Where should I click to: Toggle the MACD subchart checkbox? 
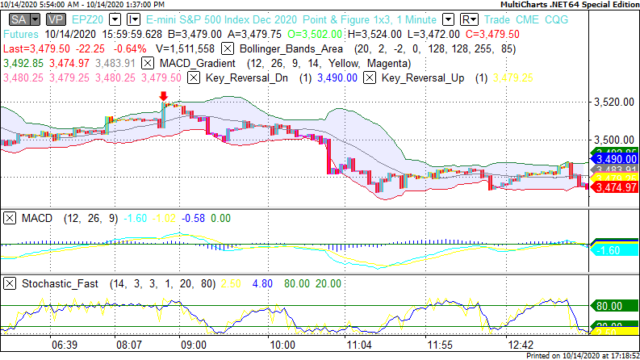coord(9,218)
